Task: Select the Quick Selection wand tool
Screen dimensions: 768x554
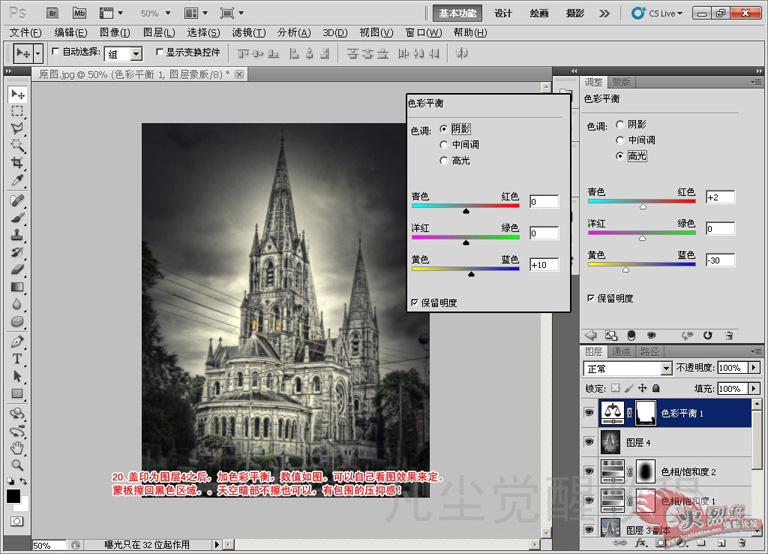Action: point(18,145)
